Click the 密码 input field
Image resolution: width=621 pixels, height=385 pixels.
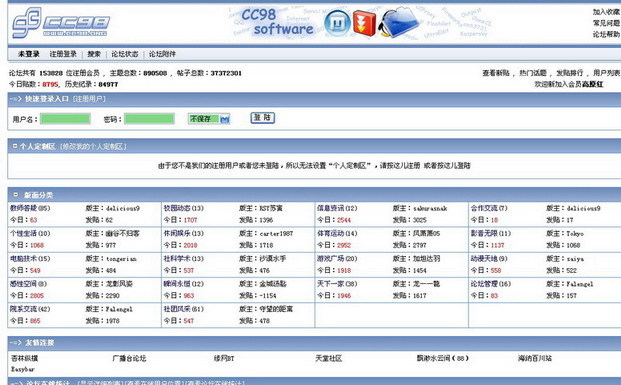tap(149, 118)
